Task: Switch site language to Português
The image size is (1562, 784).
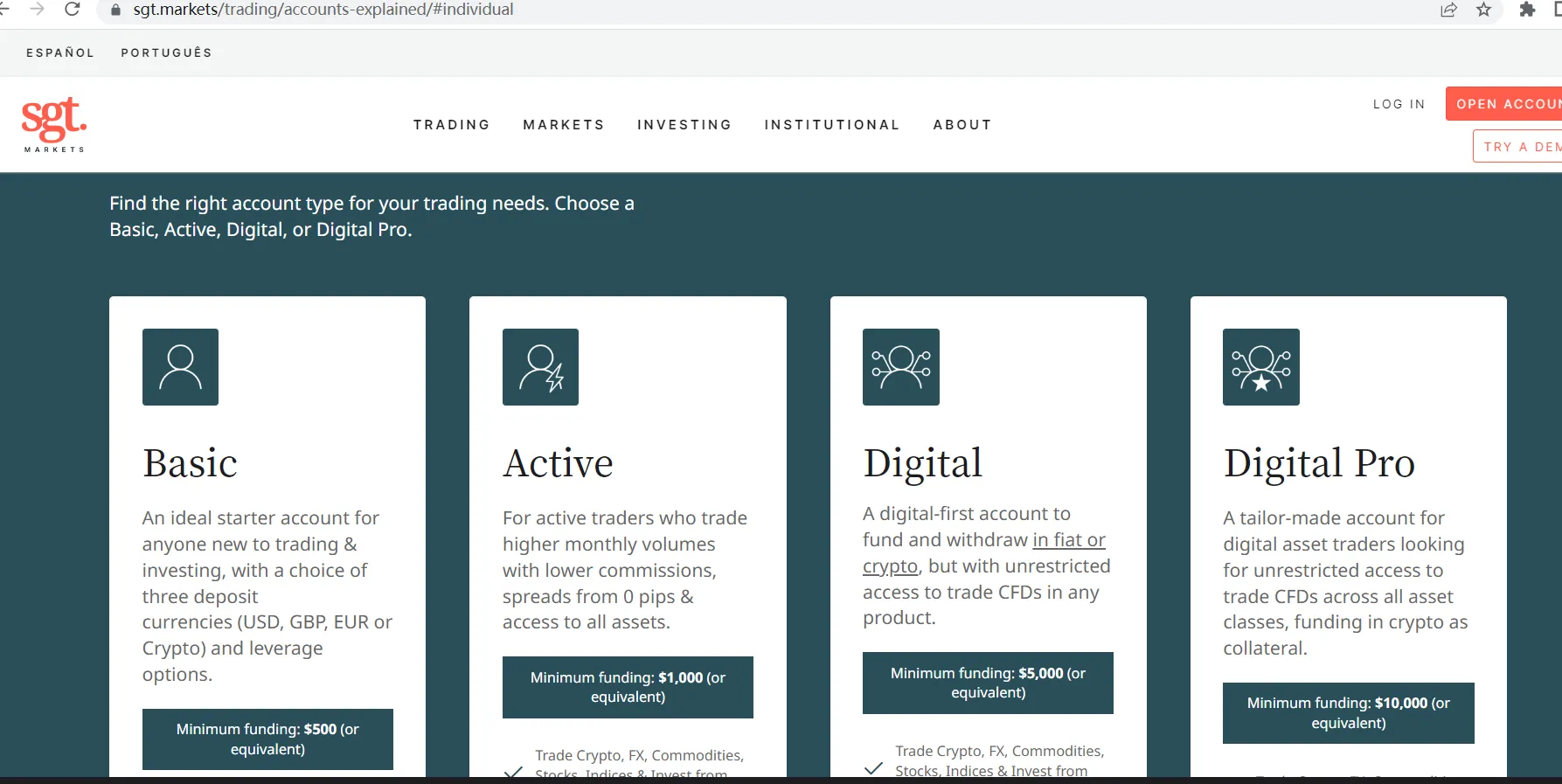Action: pyautogui.click(x=166, y=52)
